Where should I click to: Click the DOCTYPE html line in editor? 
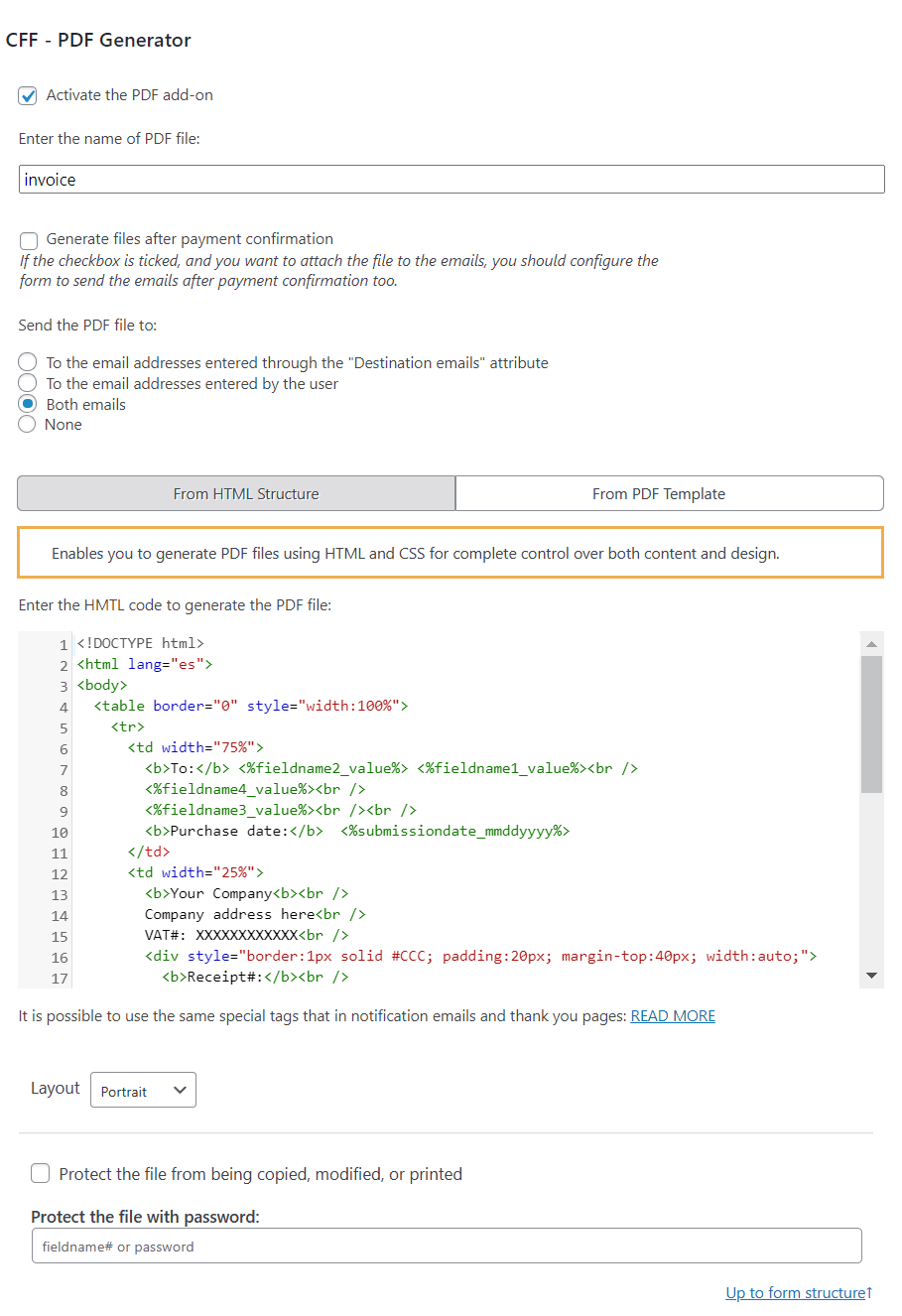141,643
